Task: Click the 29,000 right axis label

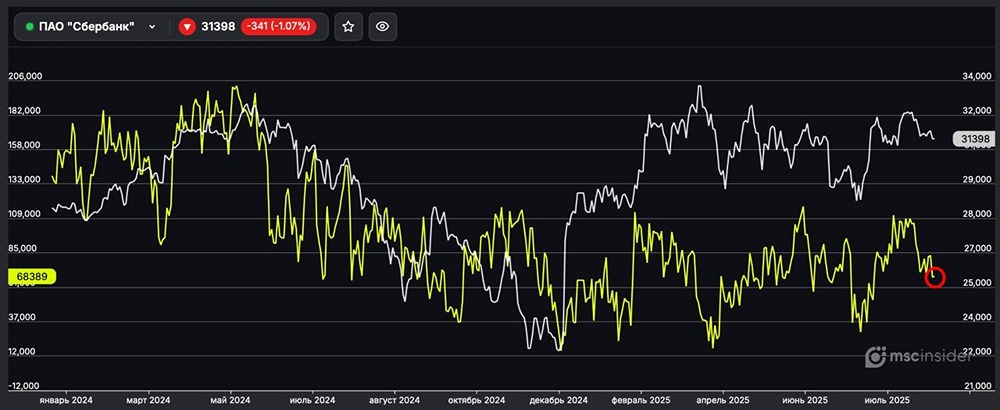Action: pos(976,180)
